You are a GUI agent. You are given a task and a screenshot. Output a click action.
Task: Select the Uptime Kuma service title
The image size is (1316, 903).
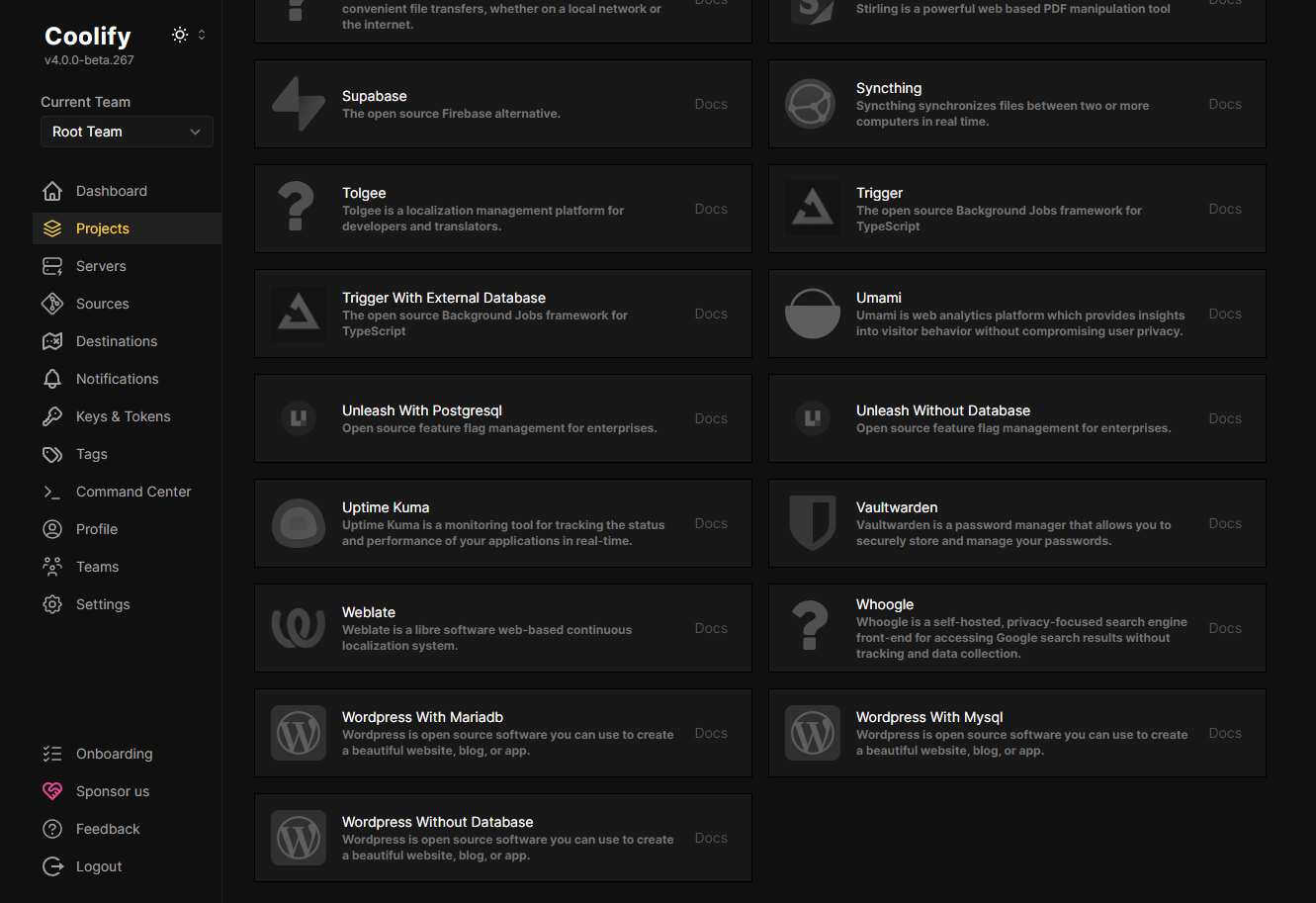(x=386, y=507)
